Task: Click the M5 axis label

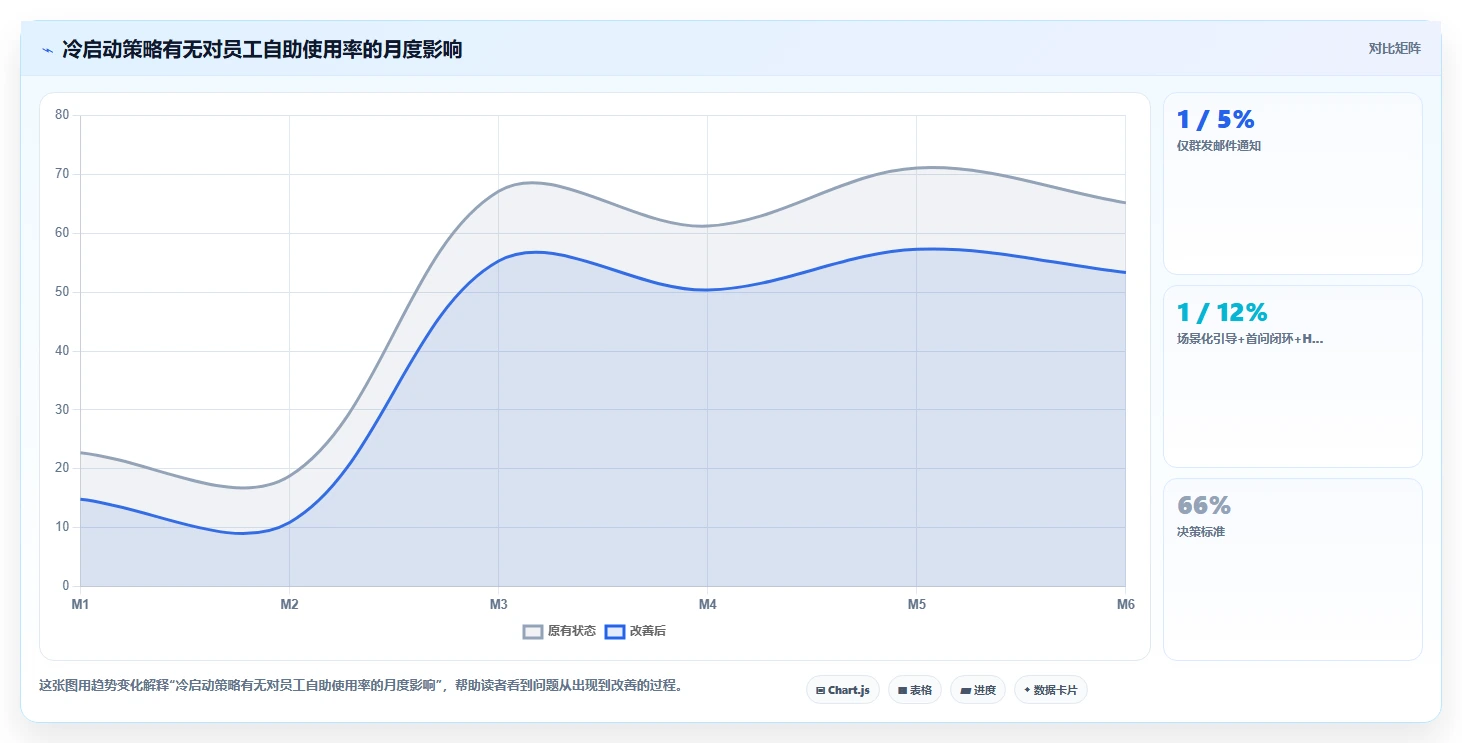Action: [916, 604]
